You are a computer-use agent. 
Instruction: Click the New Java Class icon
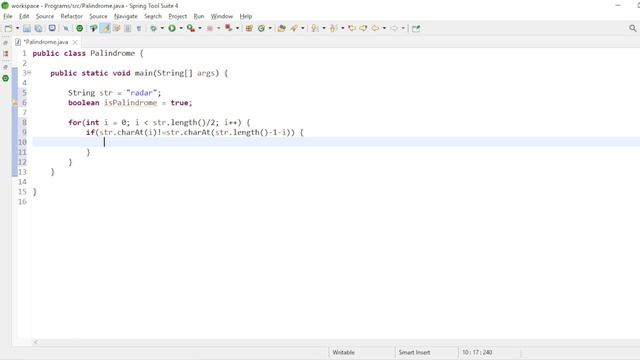pos(261,28)
